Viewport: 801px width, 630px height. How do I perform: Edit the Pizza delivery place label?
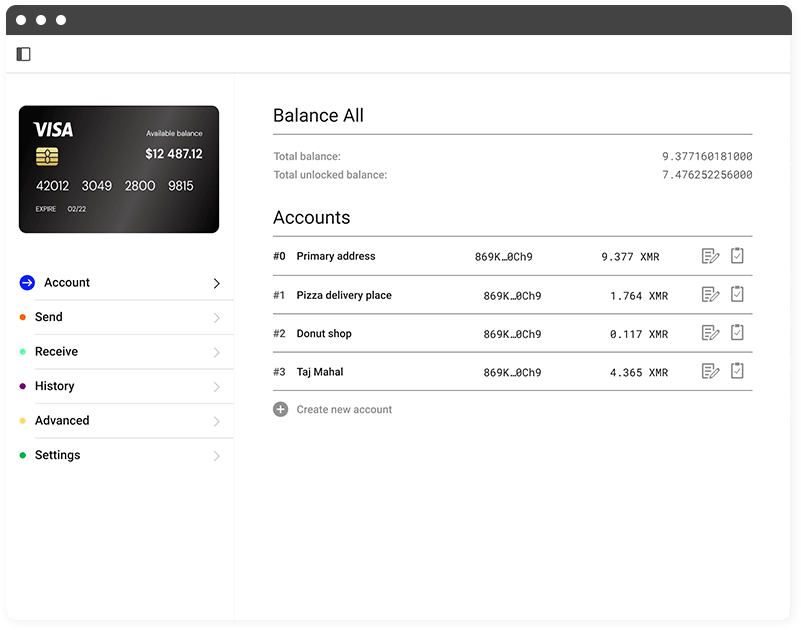[710, 295]
